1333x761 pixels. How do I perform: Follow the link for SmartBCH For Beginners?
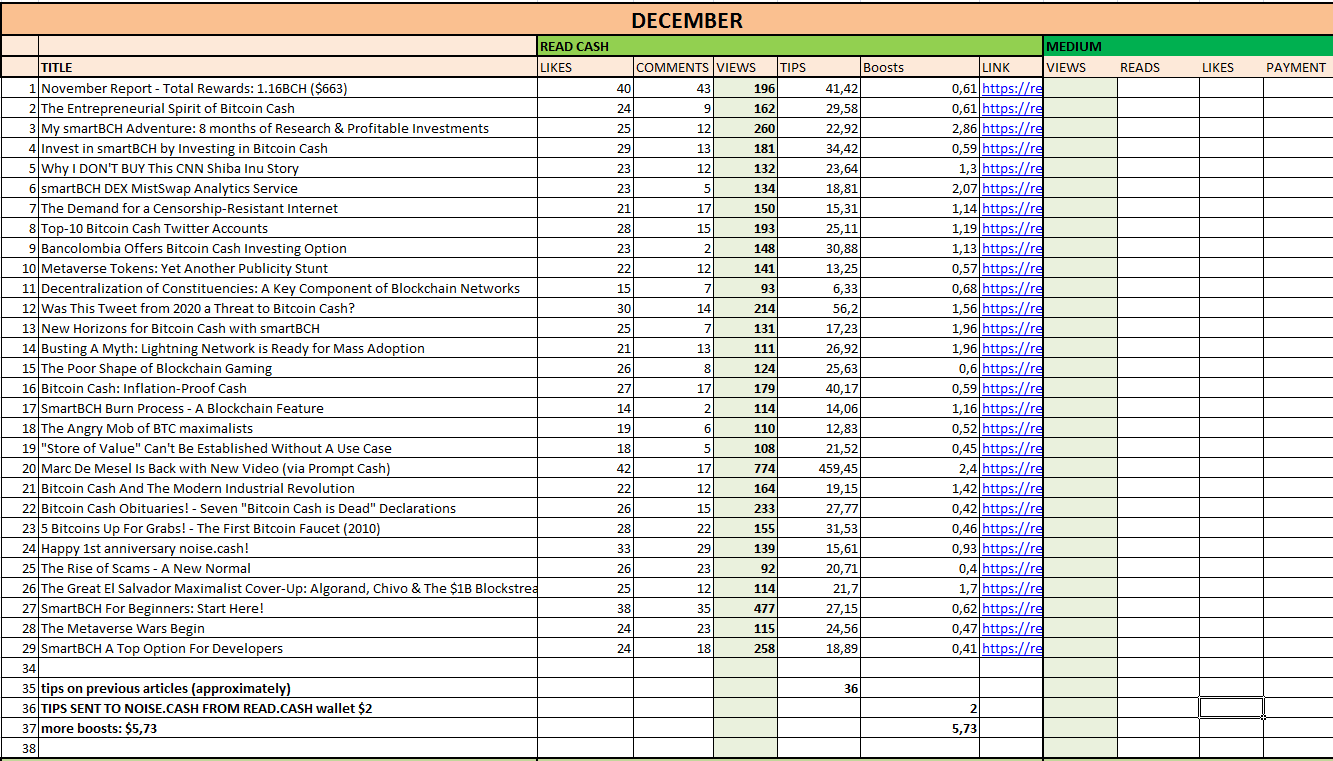(x=1012, y=608)
